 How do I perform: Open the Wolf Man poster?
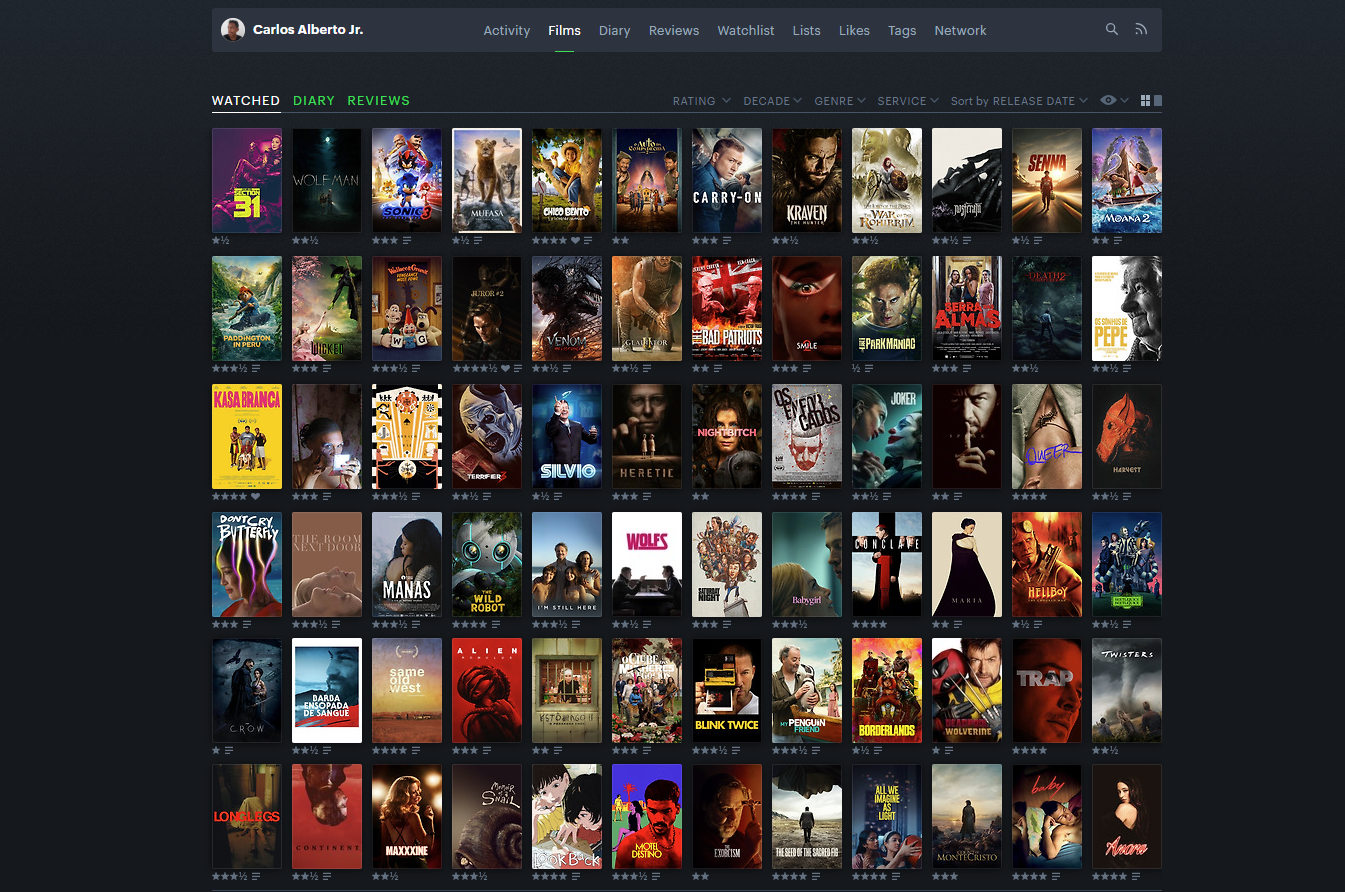327,180
